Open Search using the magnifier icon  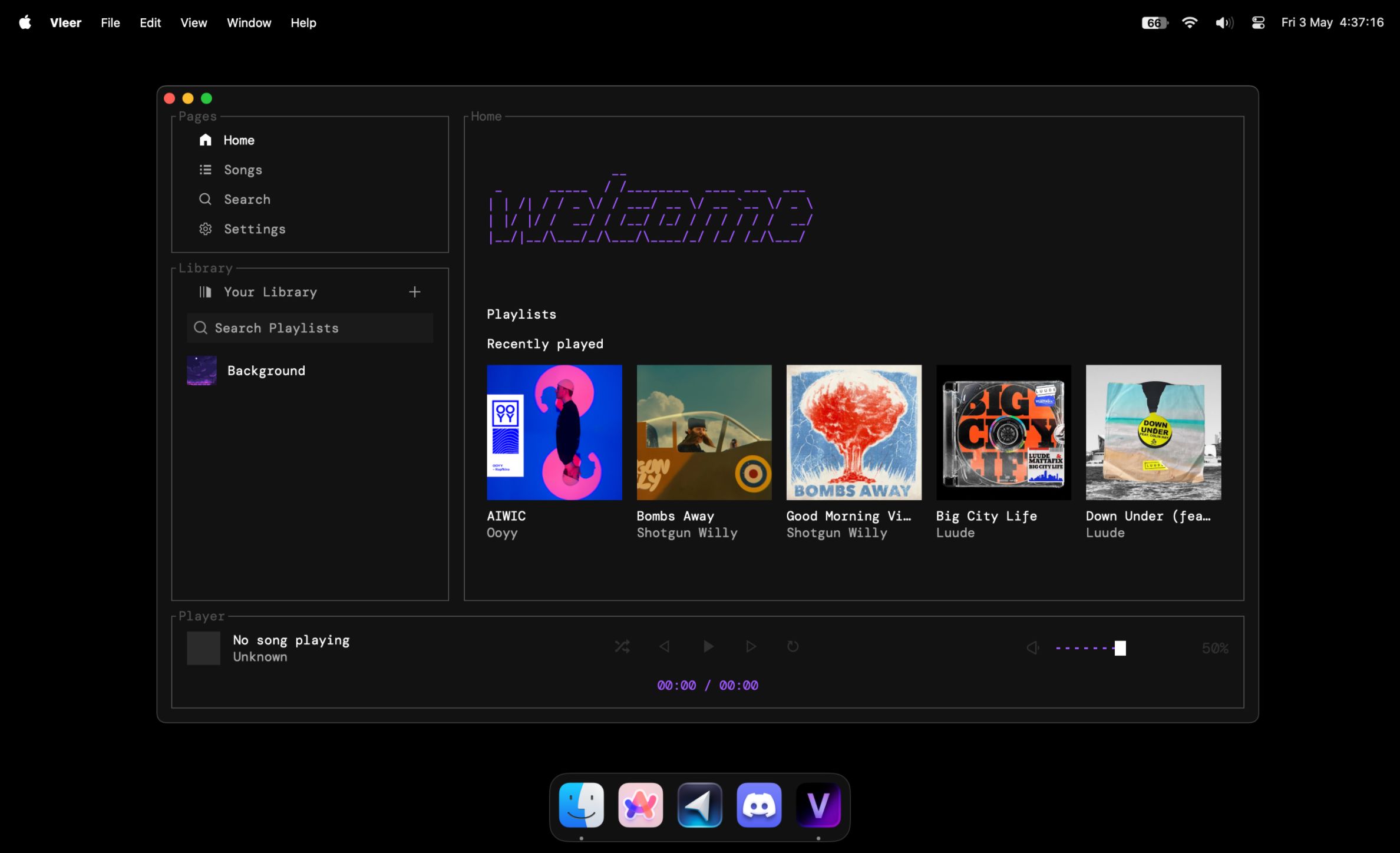tap(205, 199)
